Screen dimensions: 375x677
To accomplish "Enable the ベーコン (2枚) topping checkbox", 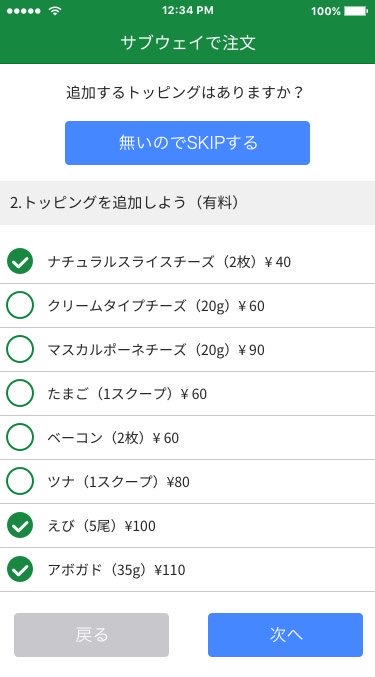I will click(x=20, y=437).
